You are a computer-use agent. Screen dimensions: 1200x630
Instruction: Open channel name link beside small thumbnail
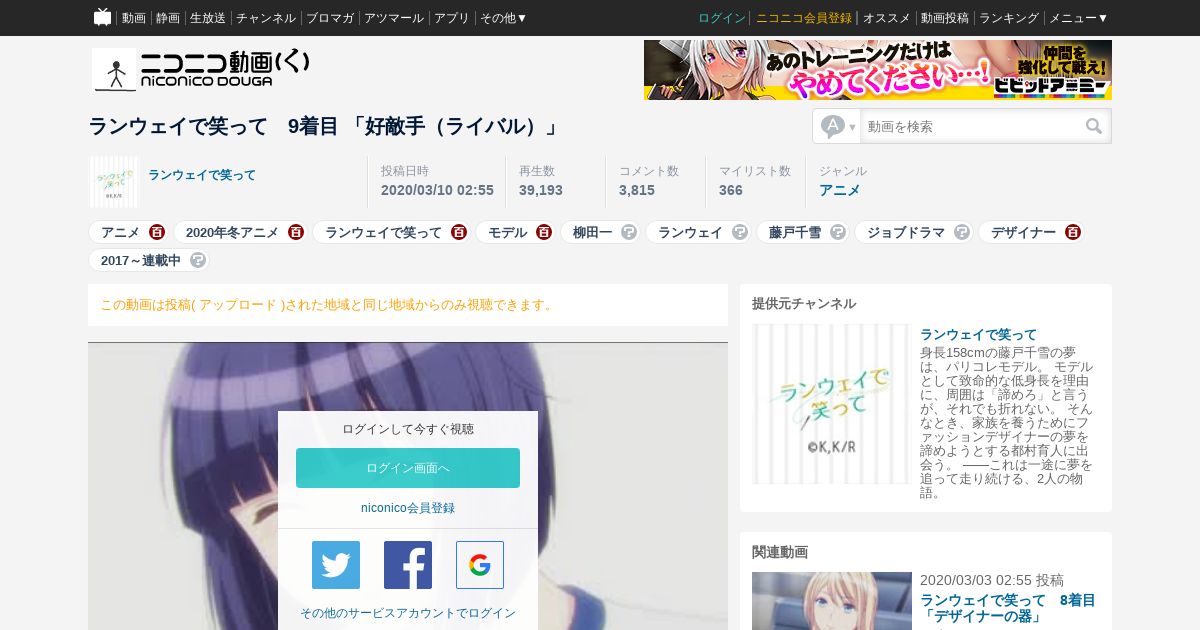(202, 175)
